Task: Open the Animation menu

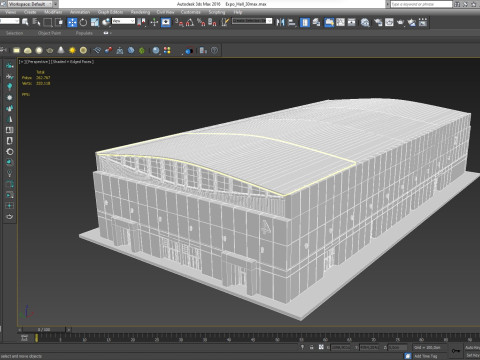Action: tap(80, 12)
